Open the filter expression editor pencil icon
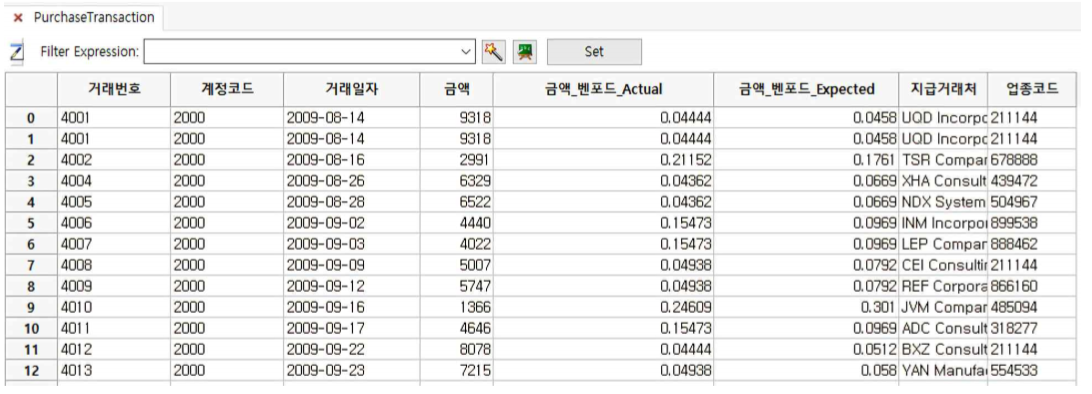 17,52
